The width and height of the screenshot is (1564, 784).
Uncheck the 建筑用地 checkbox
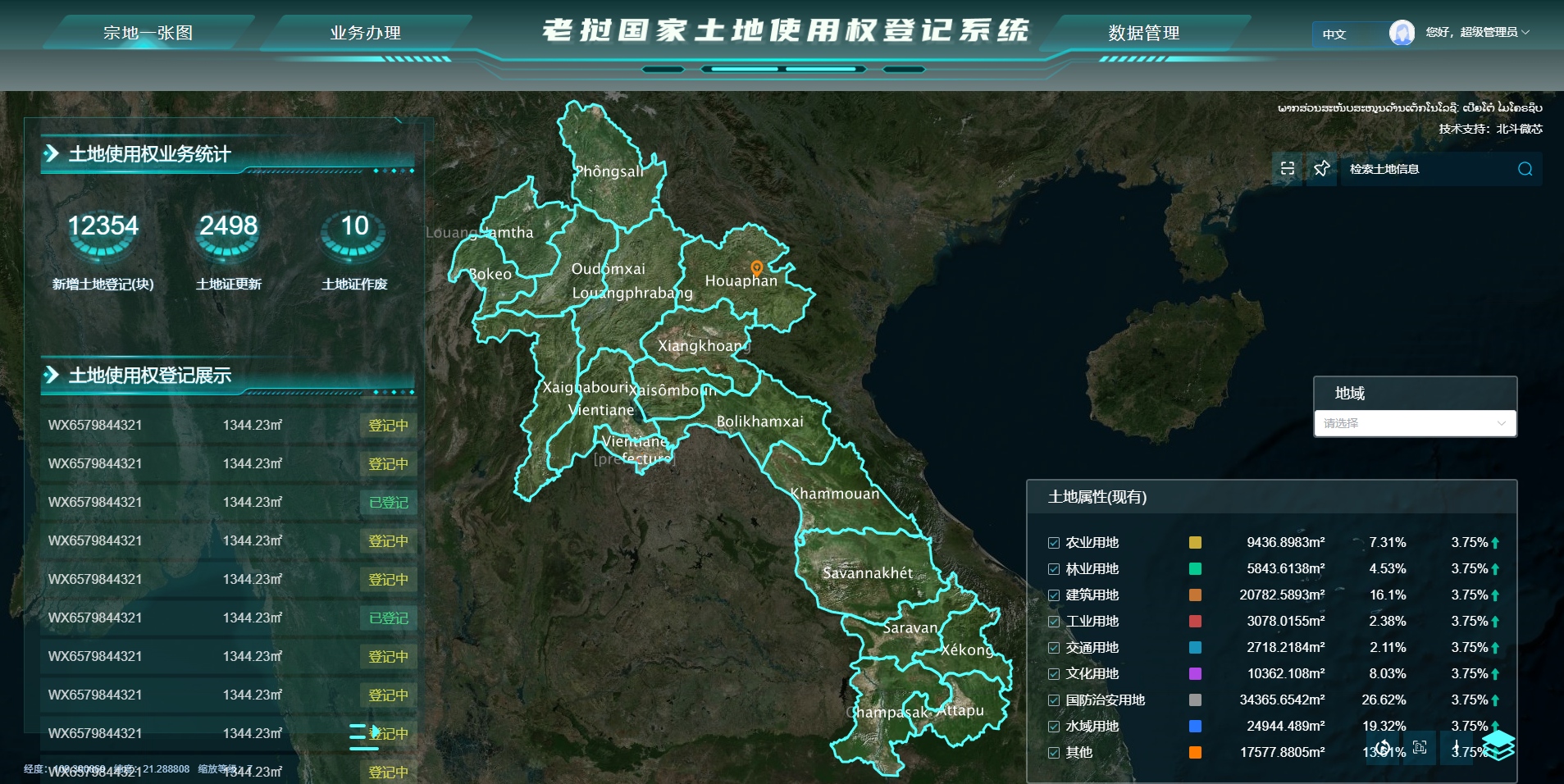(1054, 595)
